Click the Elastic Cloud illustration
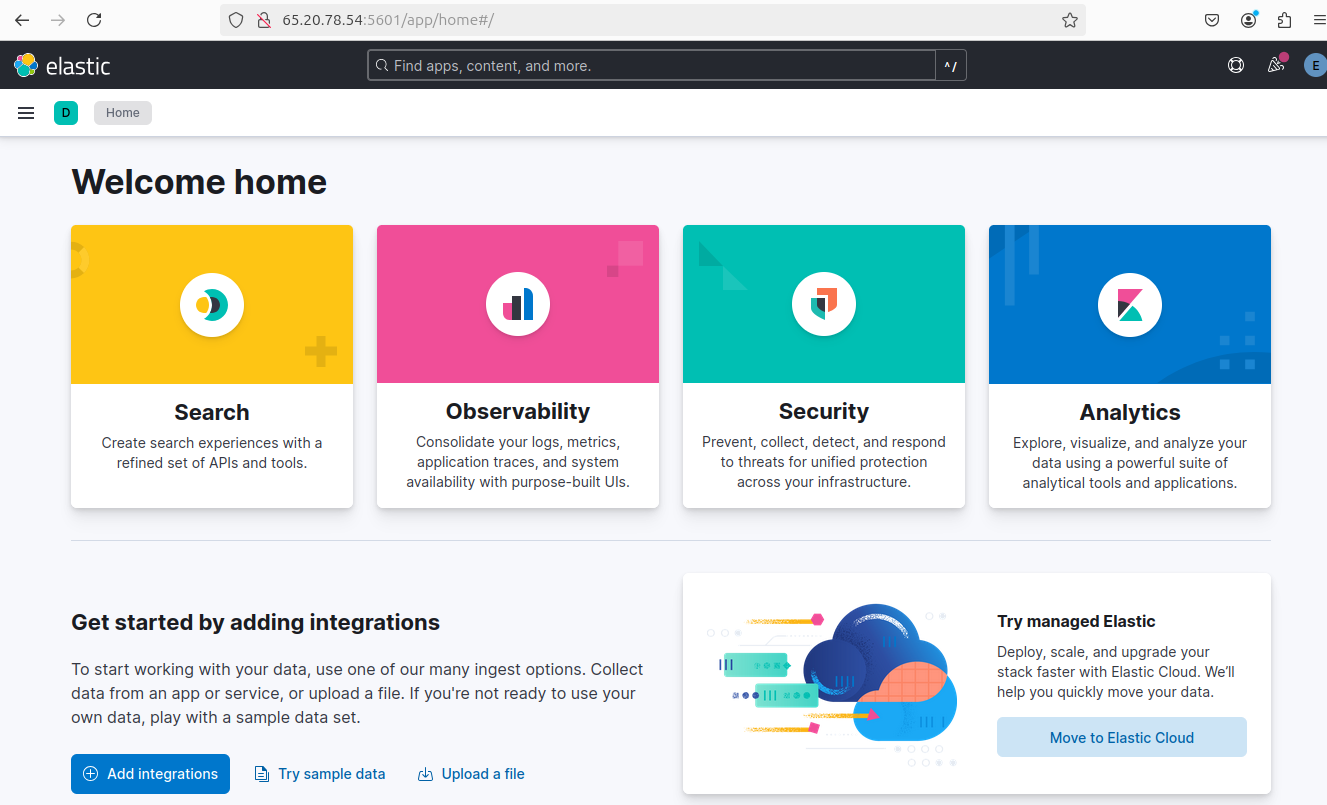Viewport: 1327px width, 805px height. 832,684
